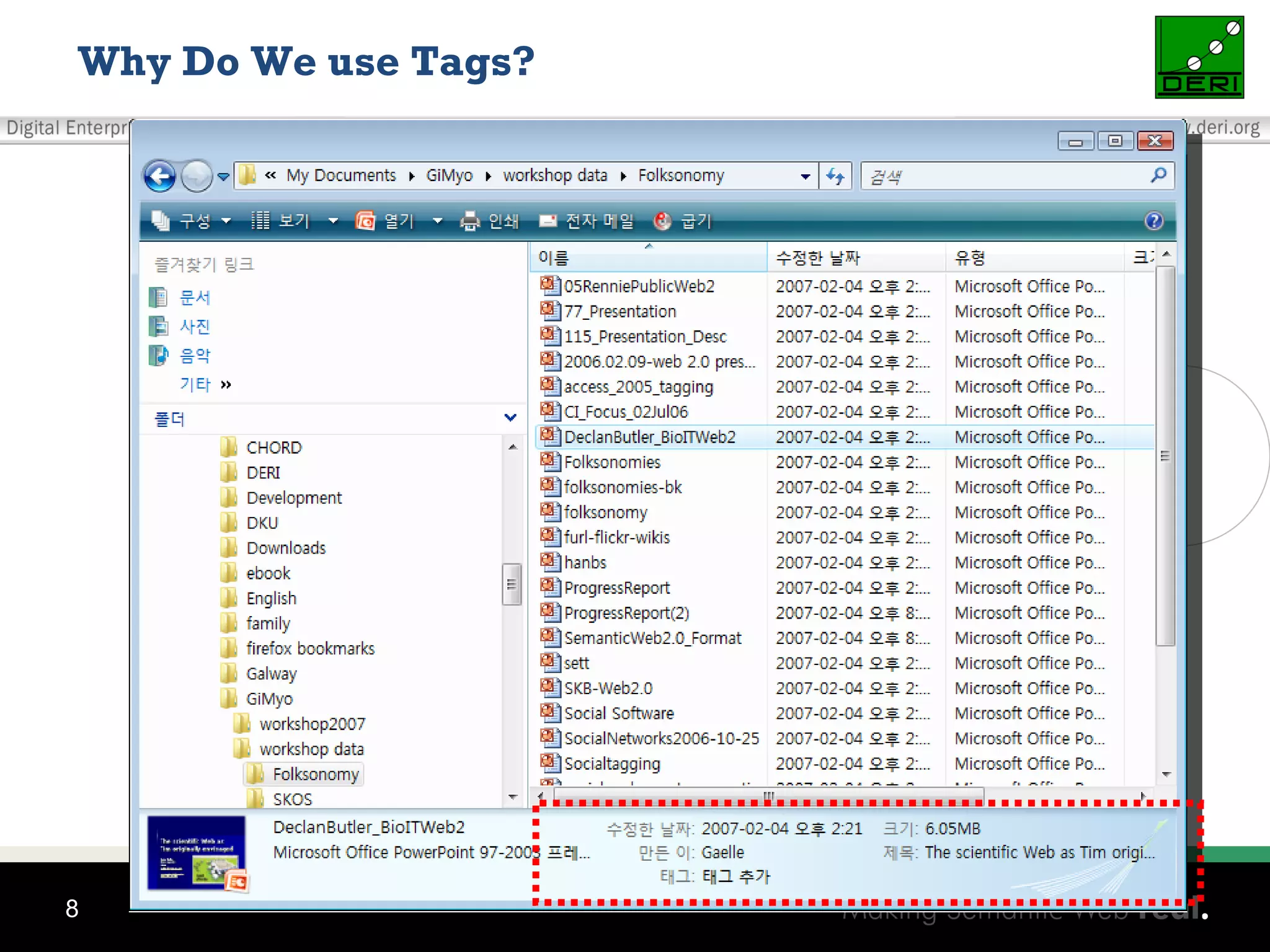Click the 전자 메일 email button
1270x952 pixels.
coord(586,221)
